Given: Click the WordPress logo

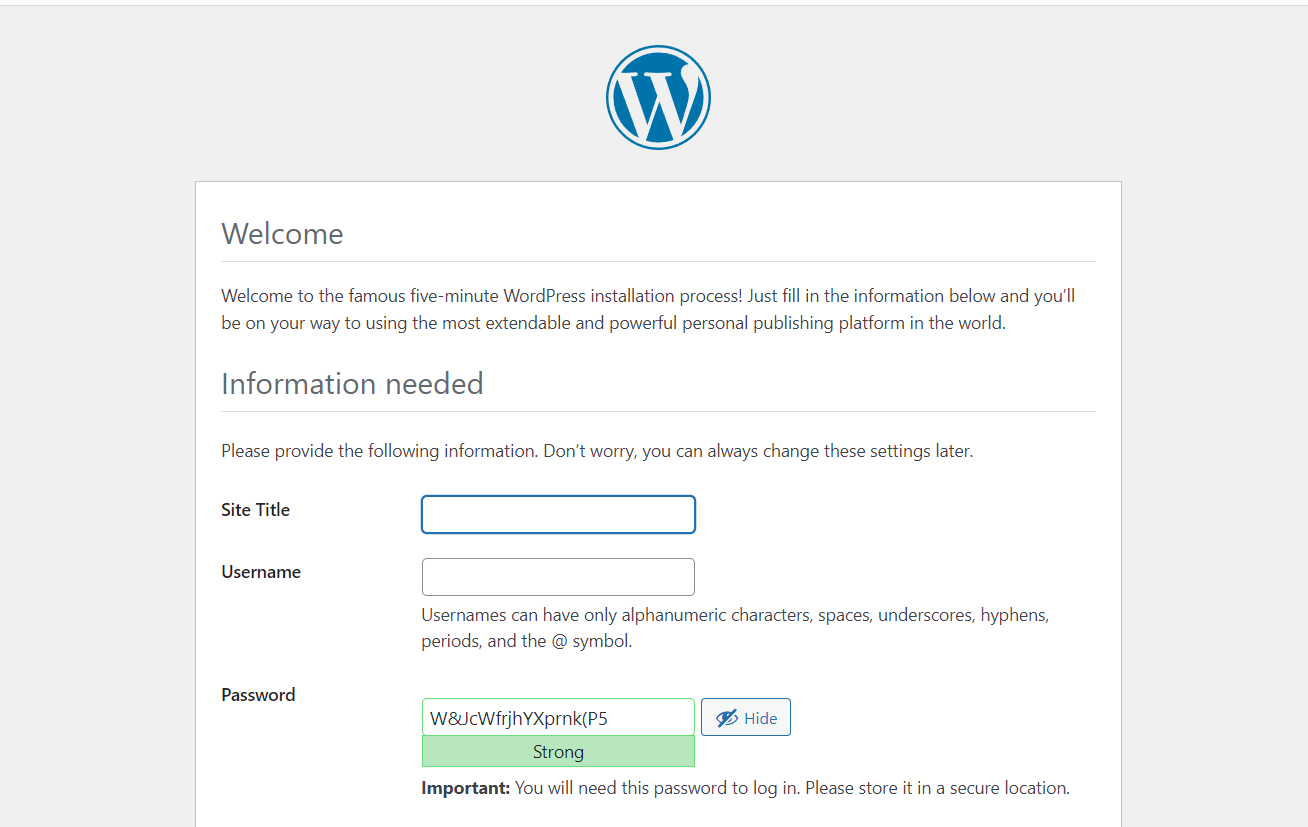Looking at the screenshot, I should pos(658,98).
